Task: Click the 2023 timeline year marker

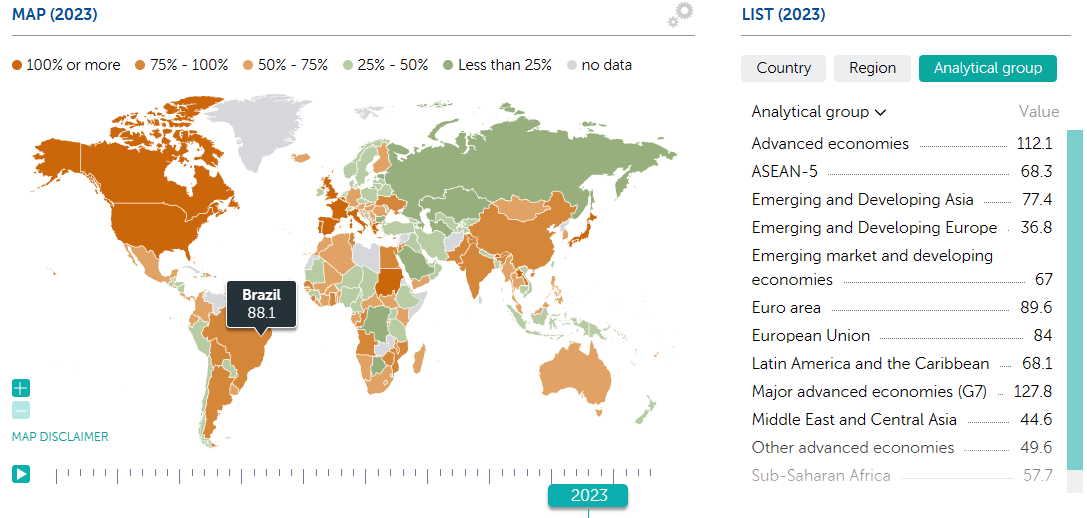Action: coord(588,495)
